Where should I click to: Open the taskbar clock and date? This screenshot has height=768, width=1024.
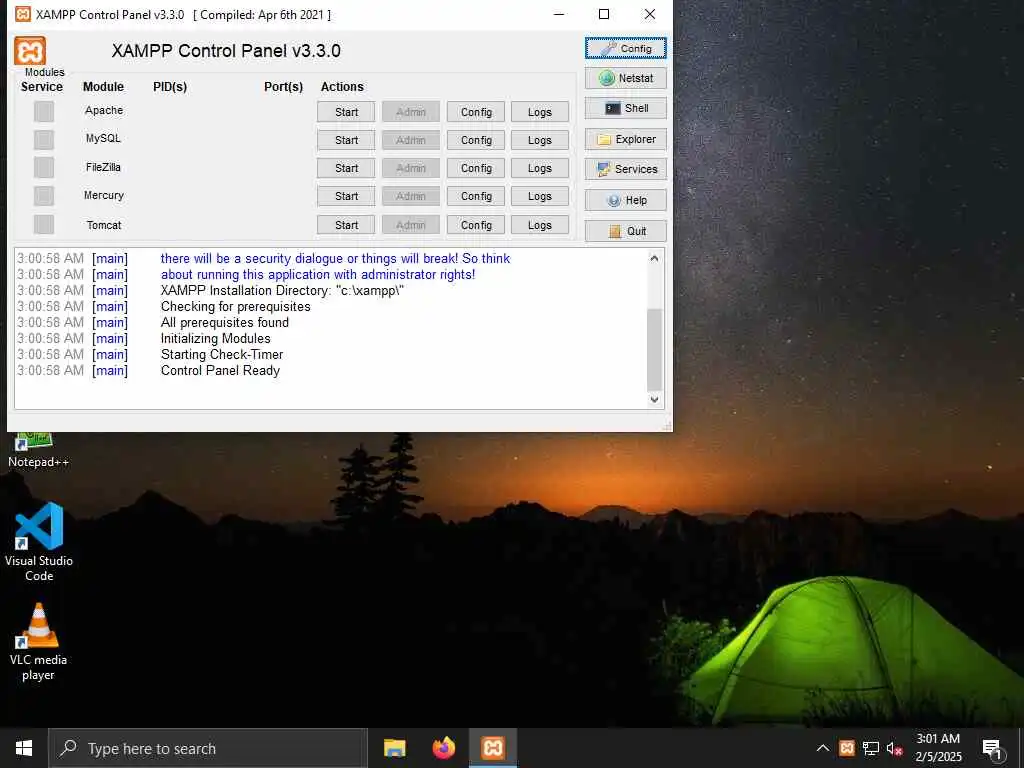[938, 748]
